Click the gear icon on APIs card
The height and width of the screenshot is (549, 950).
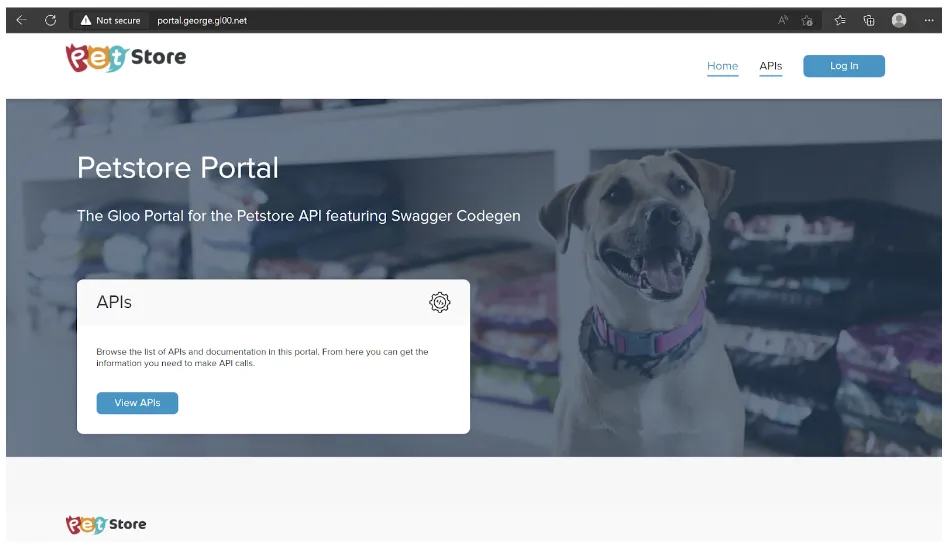click(440, 302)
